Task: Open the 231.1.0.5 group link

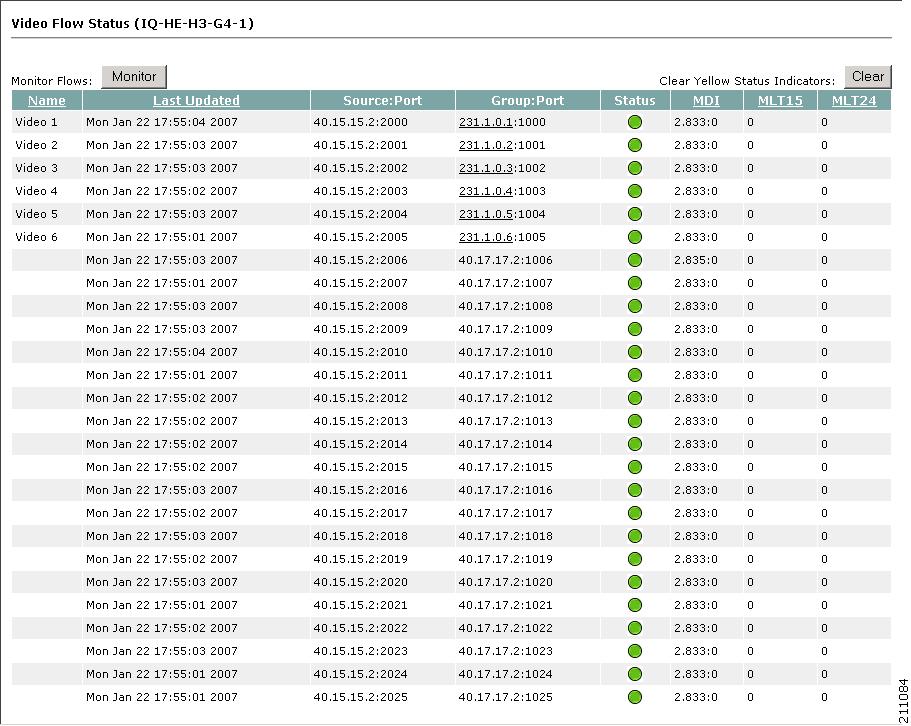Action: pyautogui.click(x=487, y=214)
